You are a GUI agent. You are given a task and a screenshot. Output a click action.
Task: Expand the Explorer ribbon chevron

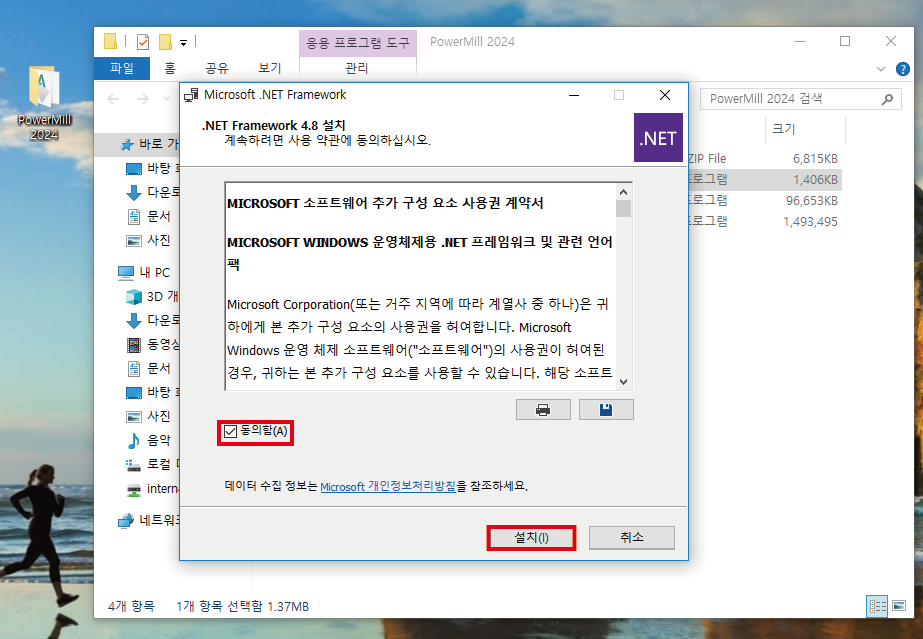point(881,69)
